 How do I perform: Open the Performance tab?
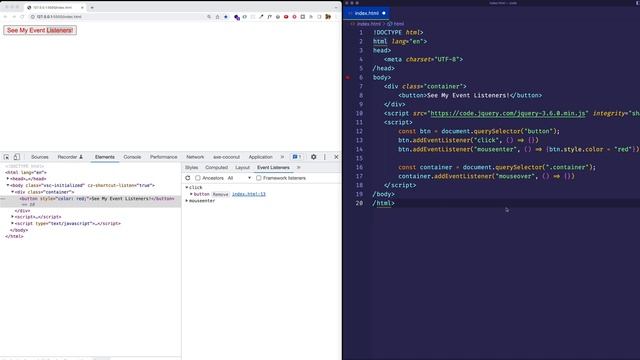tap(164, 157)
